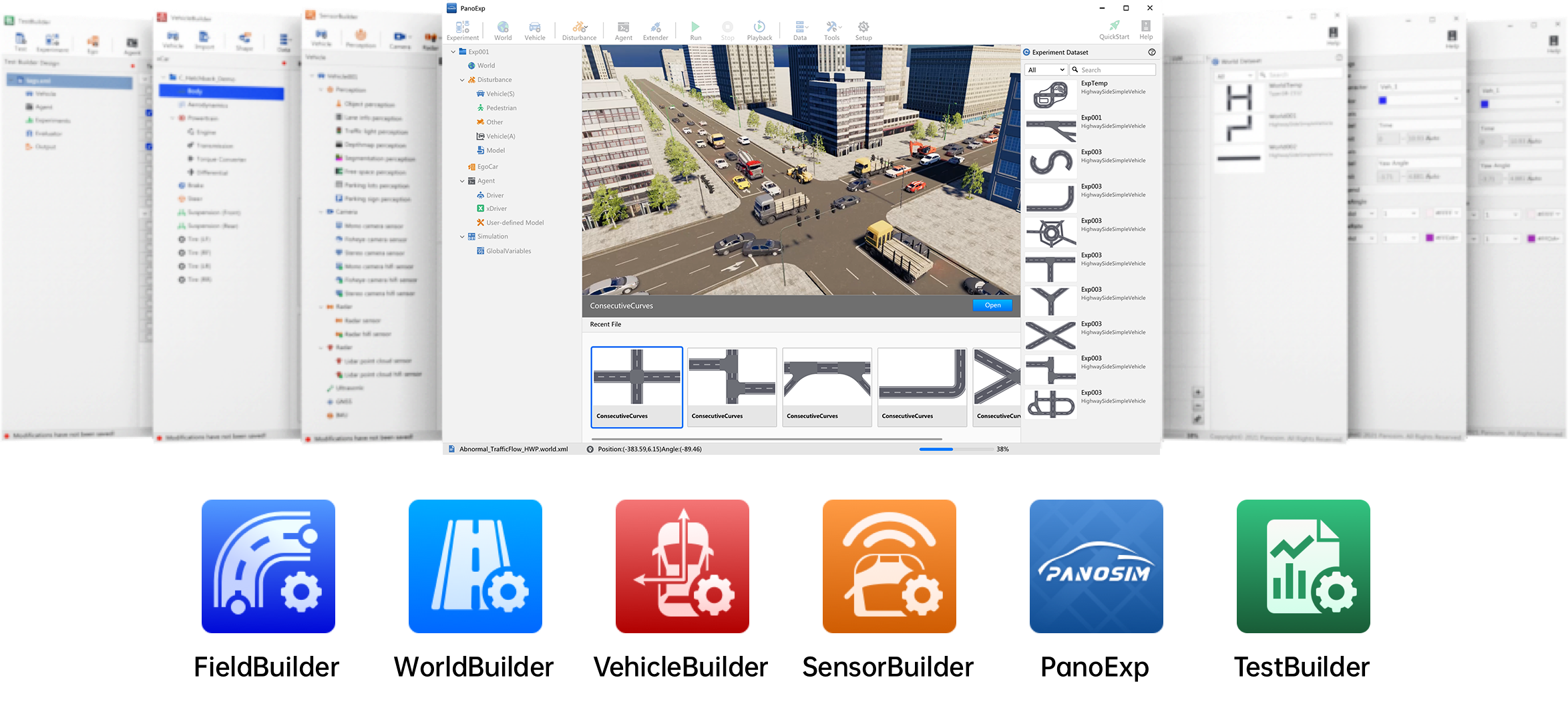
Task: Click the recent files horizontal scrollbar
Action: [766, 439]
